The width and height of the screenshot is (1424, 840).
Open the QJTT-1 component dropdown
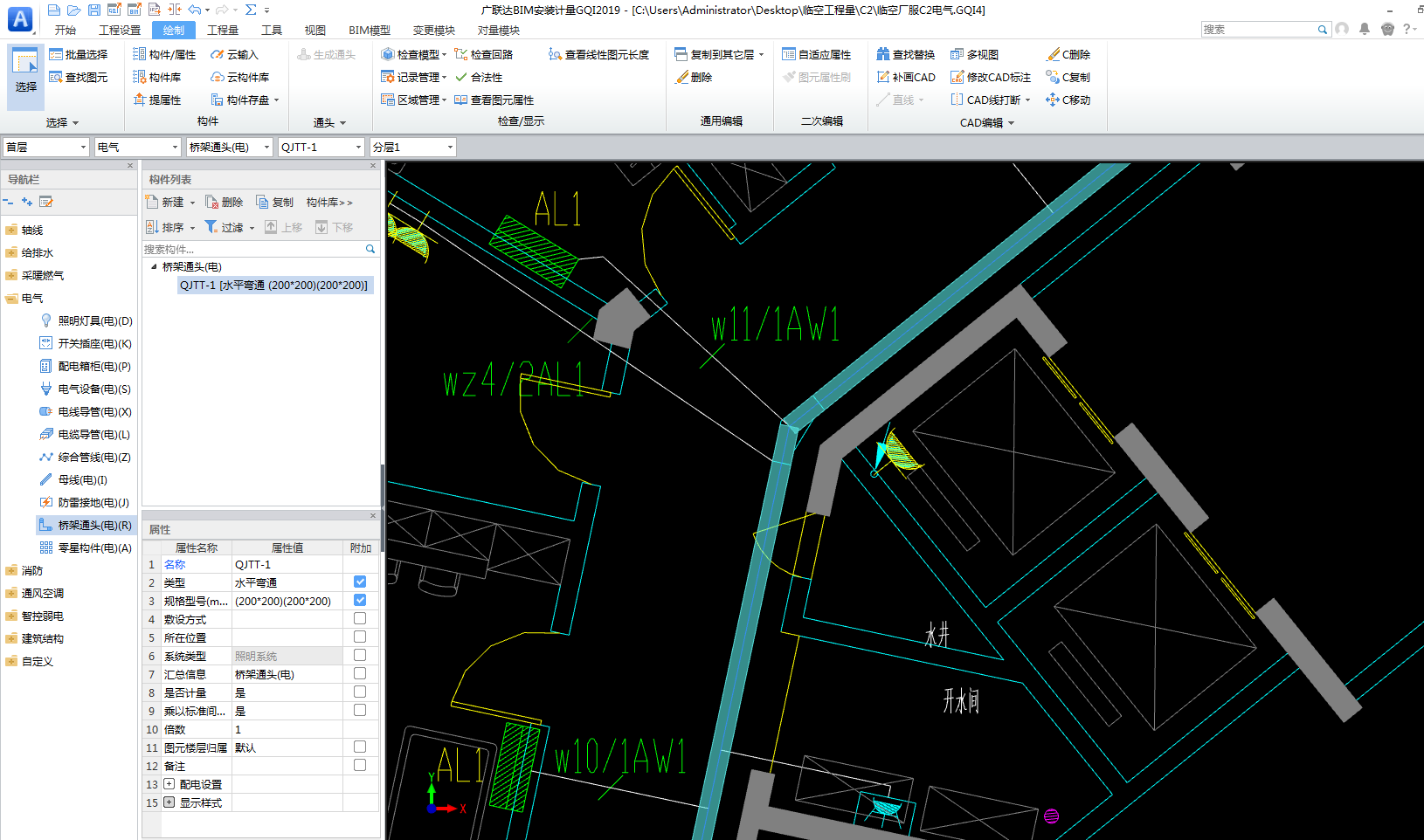pos(321,147)
